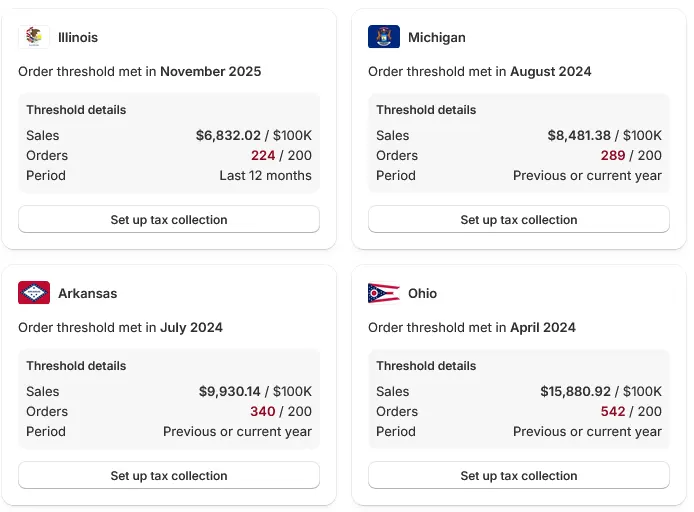The width and height of the screenshot is (694, 512).
Task: Select the Arkansas state name heading
Action: click(88, 294)
